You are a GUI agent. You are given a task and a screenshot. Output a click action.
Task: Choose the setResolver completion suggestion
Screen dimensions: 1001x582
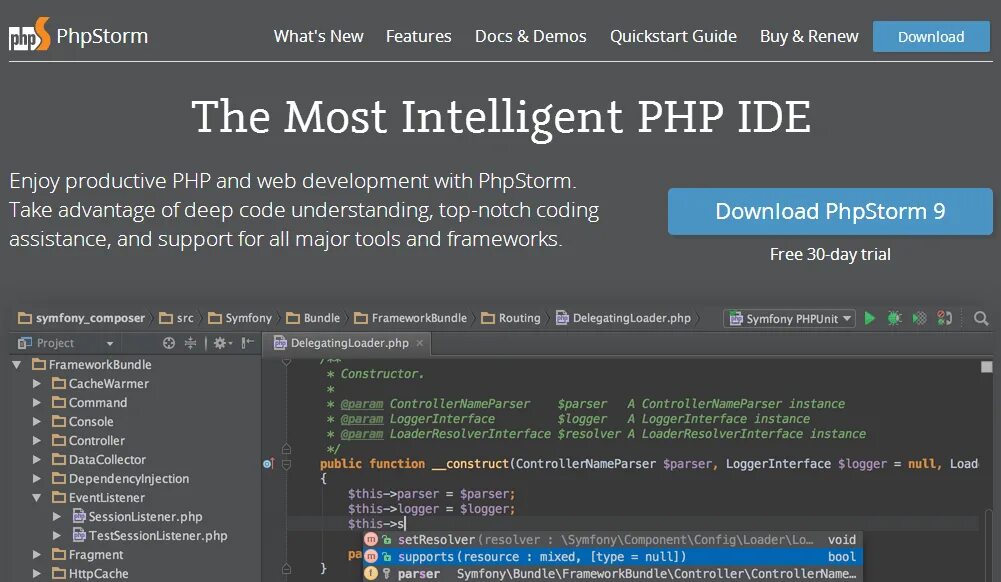click(613, 540)
